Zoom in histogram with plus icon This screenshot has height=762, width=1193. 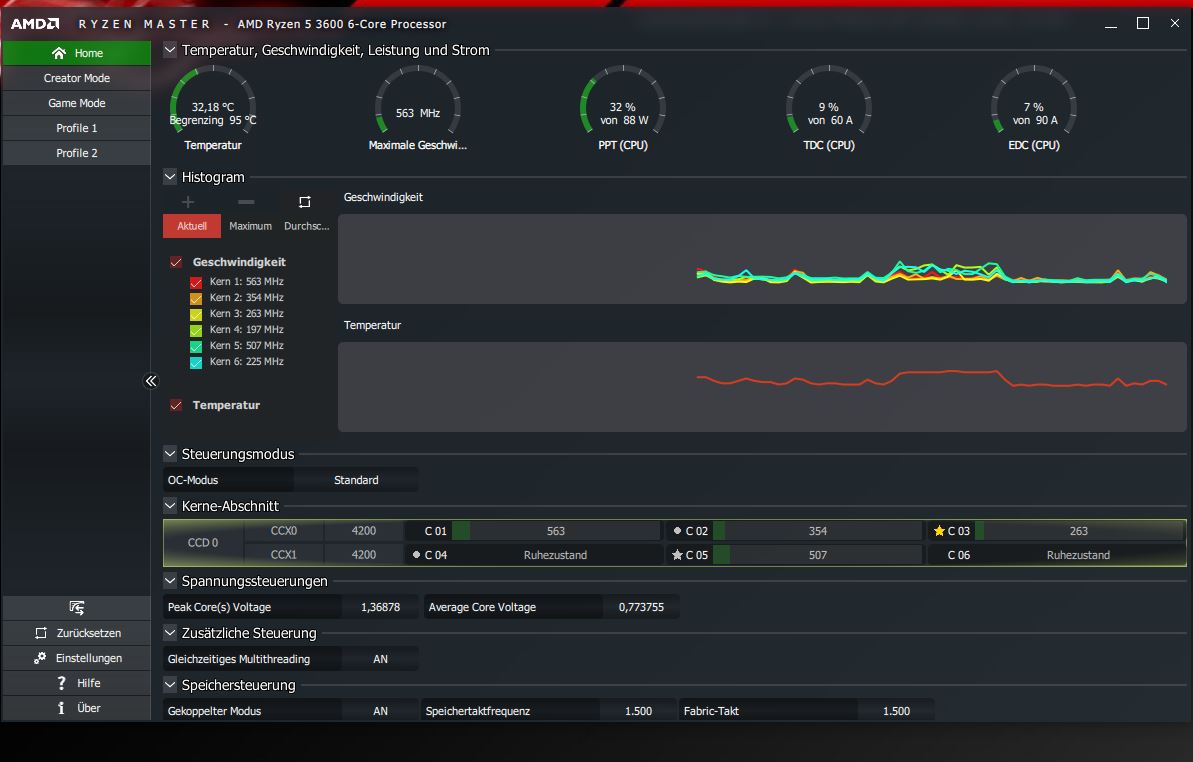click(188, 202)
